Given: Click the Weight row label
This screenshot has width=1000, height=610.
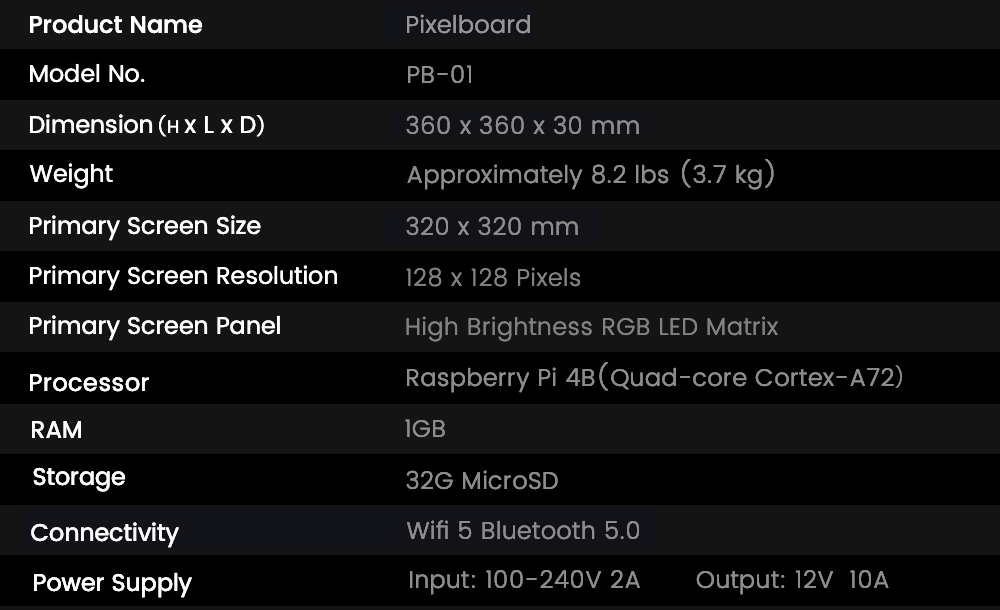Looking at the screenshot, I should click(71, 174).
